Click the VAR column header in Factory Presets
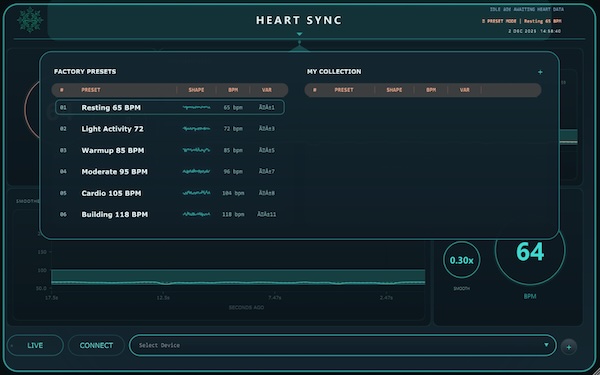Image resolution: width=600 pixels, height=375 pixels. pos(267,90)
